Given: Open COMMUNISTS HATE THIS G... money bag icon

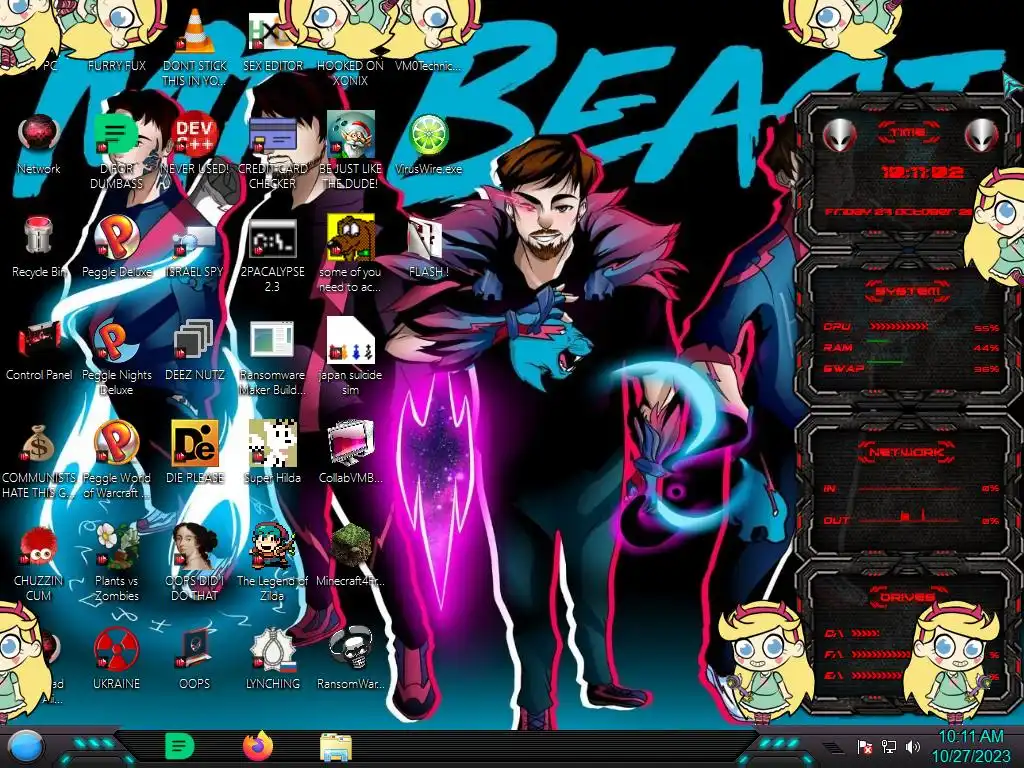Looking at the screenshot, I should [39, 460].
